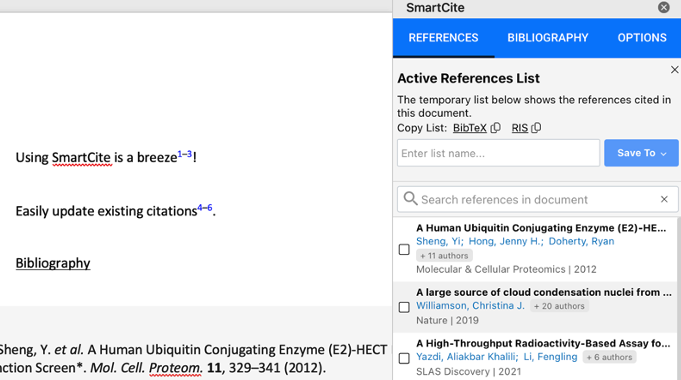Click the BibTeX copy icon

[496, 128]
